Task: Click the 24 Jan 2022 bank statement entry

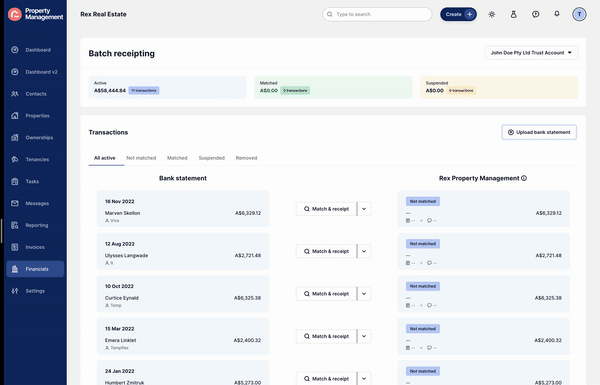Action: (183, 373)
